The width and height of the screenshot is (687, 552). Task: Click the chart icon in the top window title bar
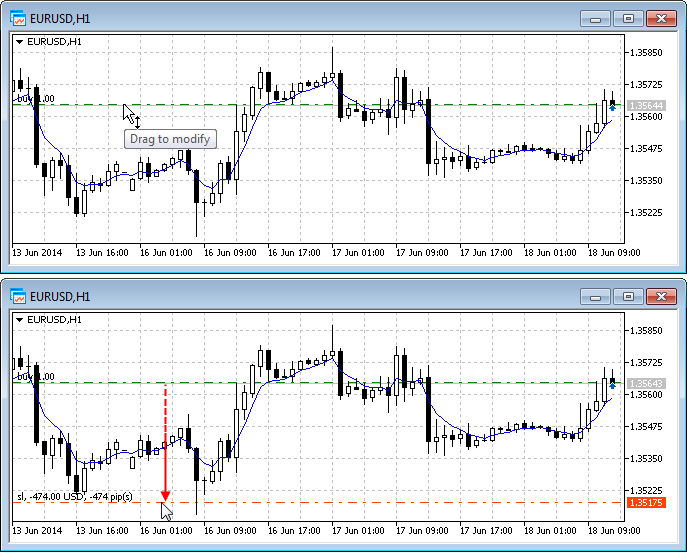coord(18,18)
